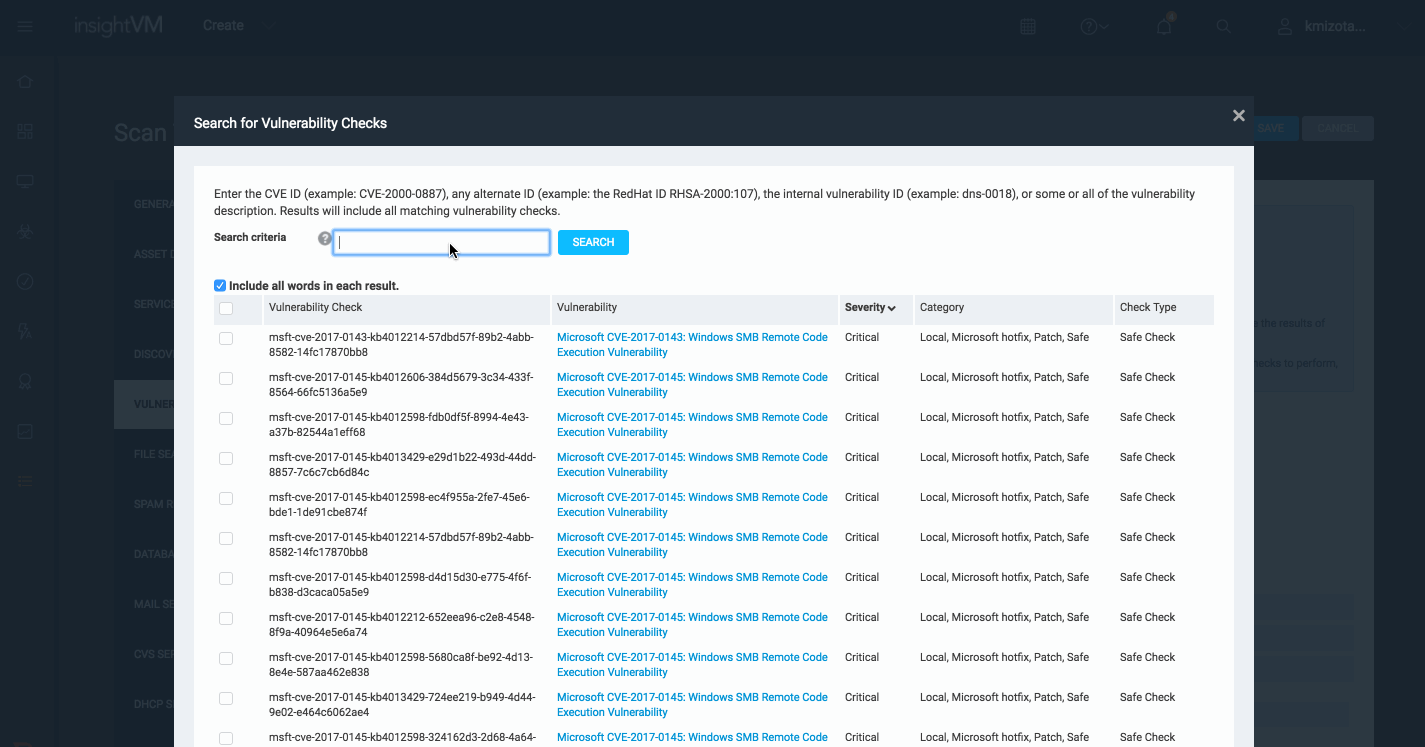Check the first msft-cve-2017-0143 row checkbox
This screenshot has height=747, width=1425.
(x=226, y=338)
